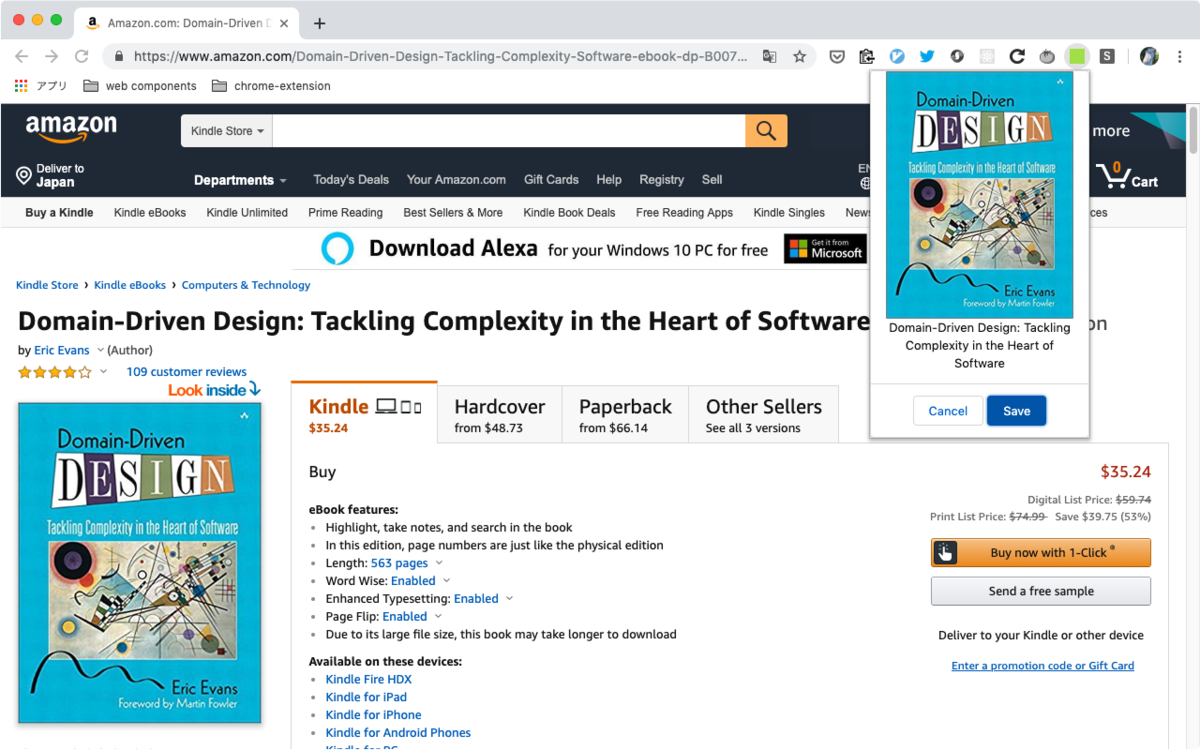This screenshot has width=1200, height=750.
Task: Open the Twitter extension icon
Action: (927, 57)
